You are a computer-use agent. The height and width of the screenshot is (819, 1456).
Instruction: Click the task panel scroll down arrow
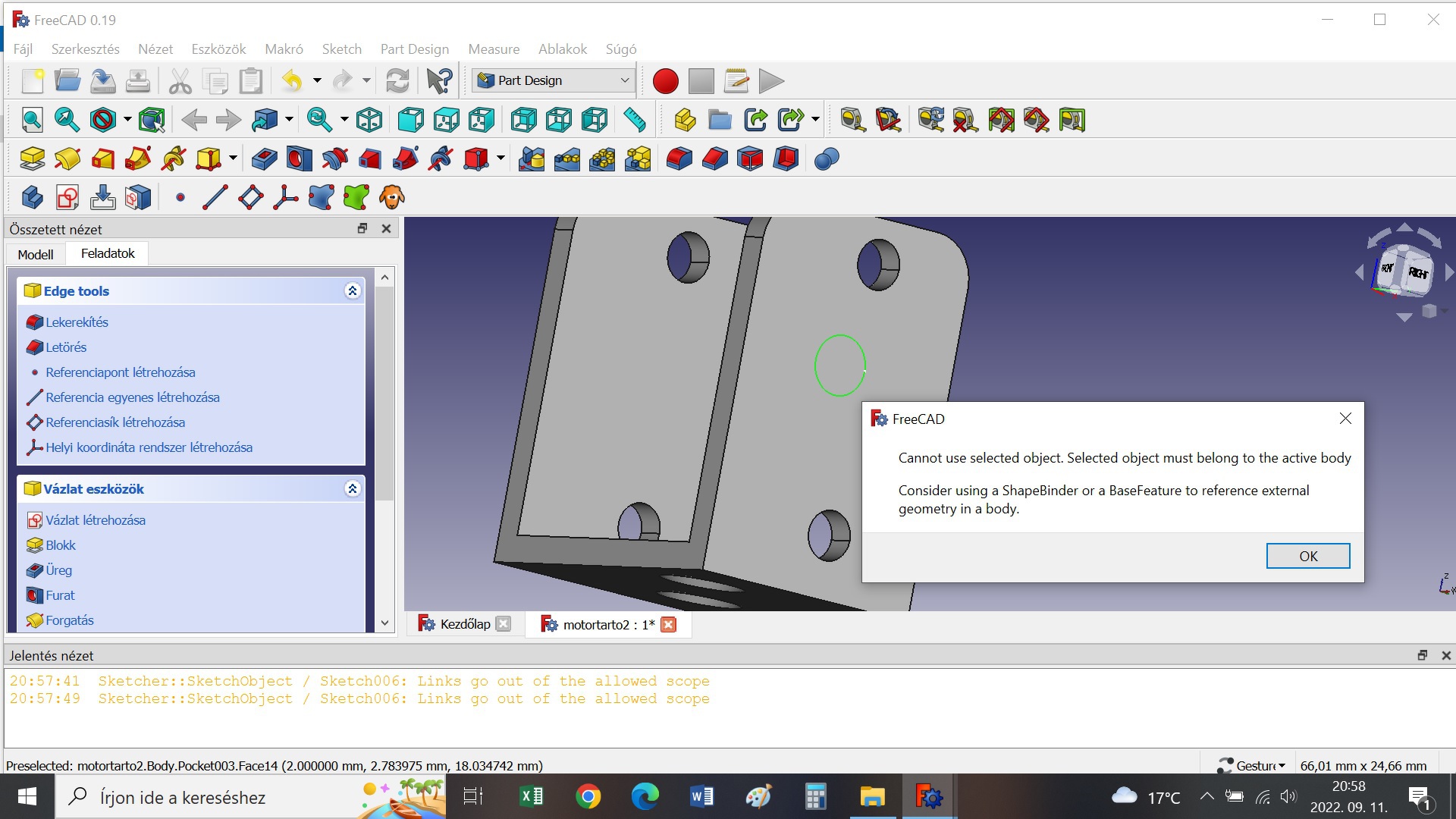pyautogui.click(x=384, y=623)
